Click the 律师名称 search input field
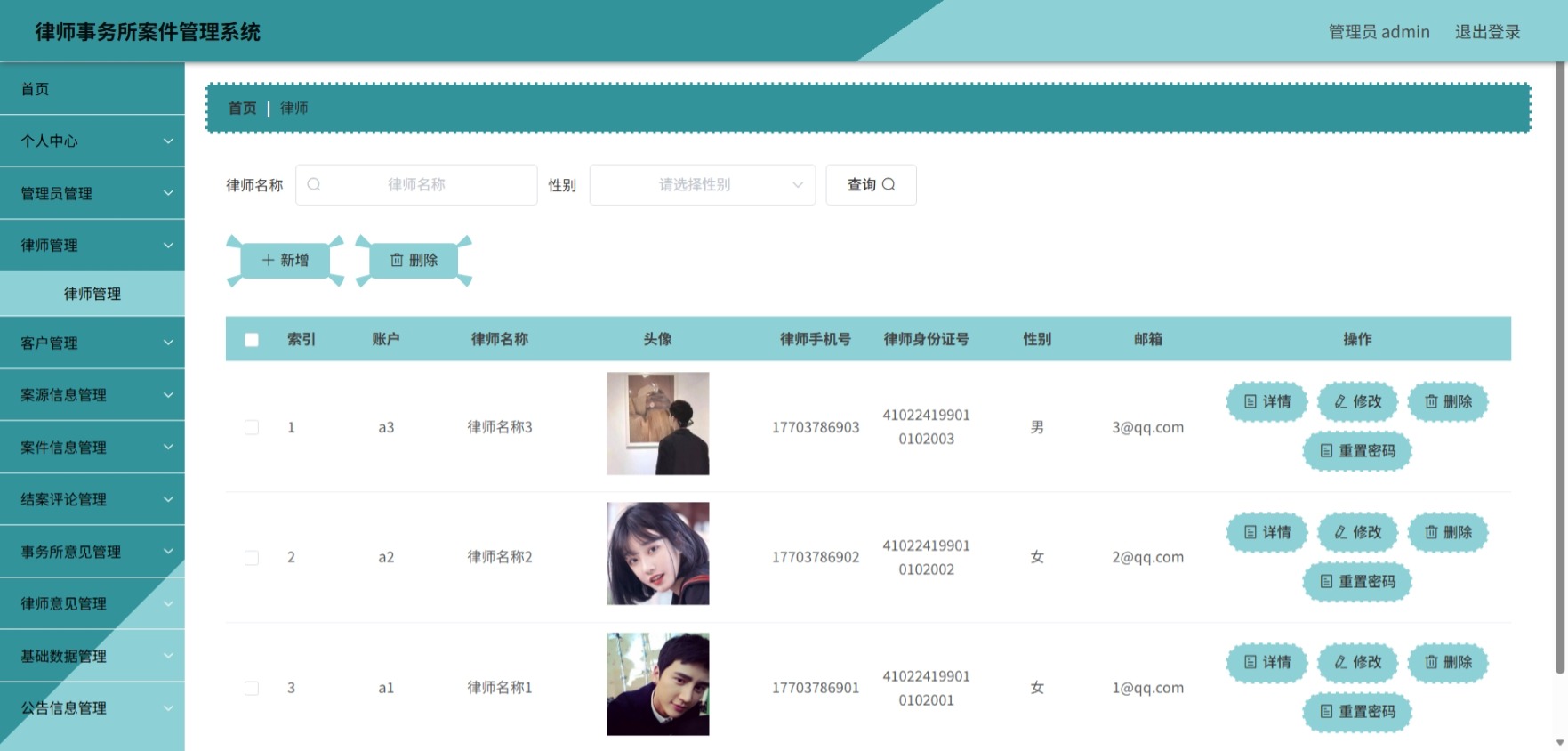 click(416, 185)
